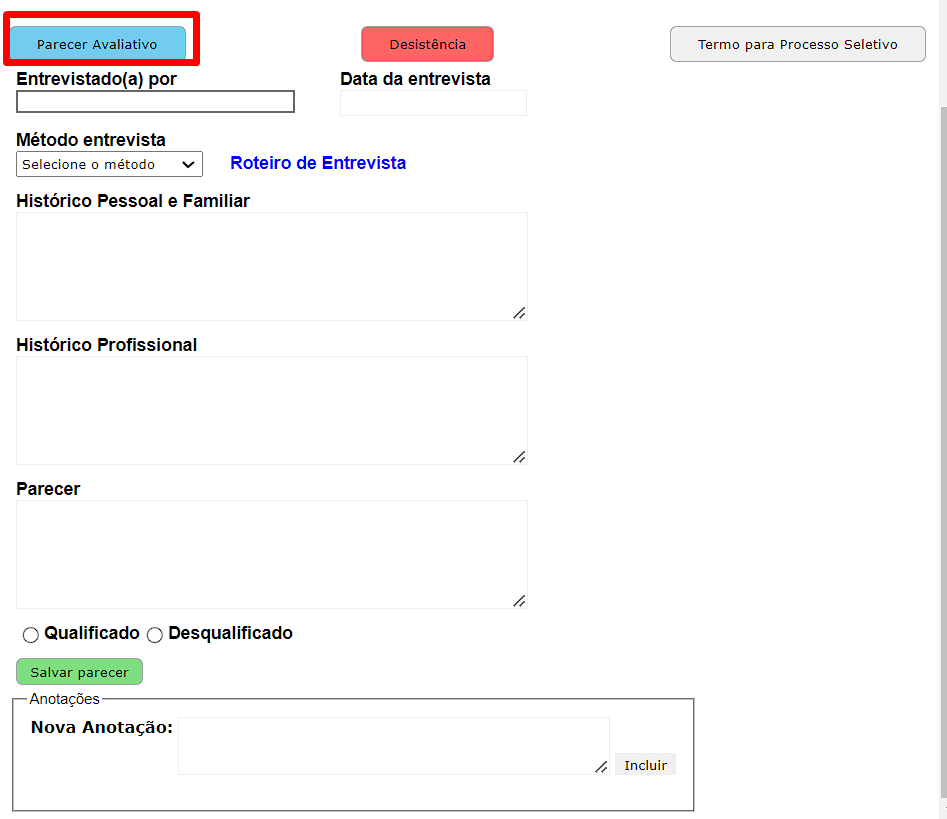
Task: Click inside the Histórico Profissional textarea
Action: (x=271, y=410)
